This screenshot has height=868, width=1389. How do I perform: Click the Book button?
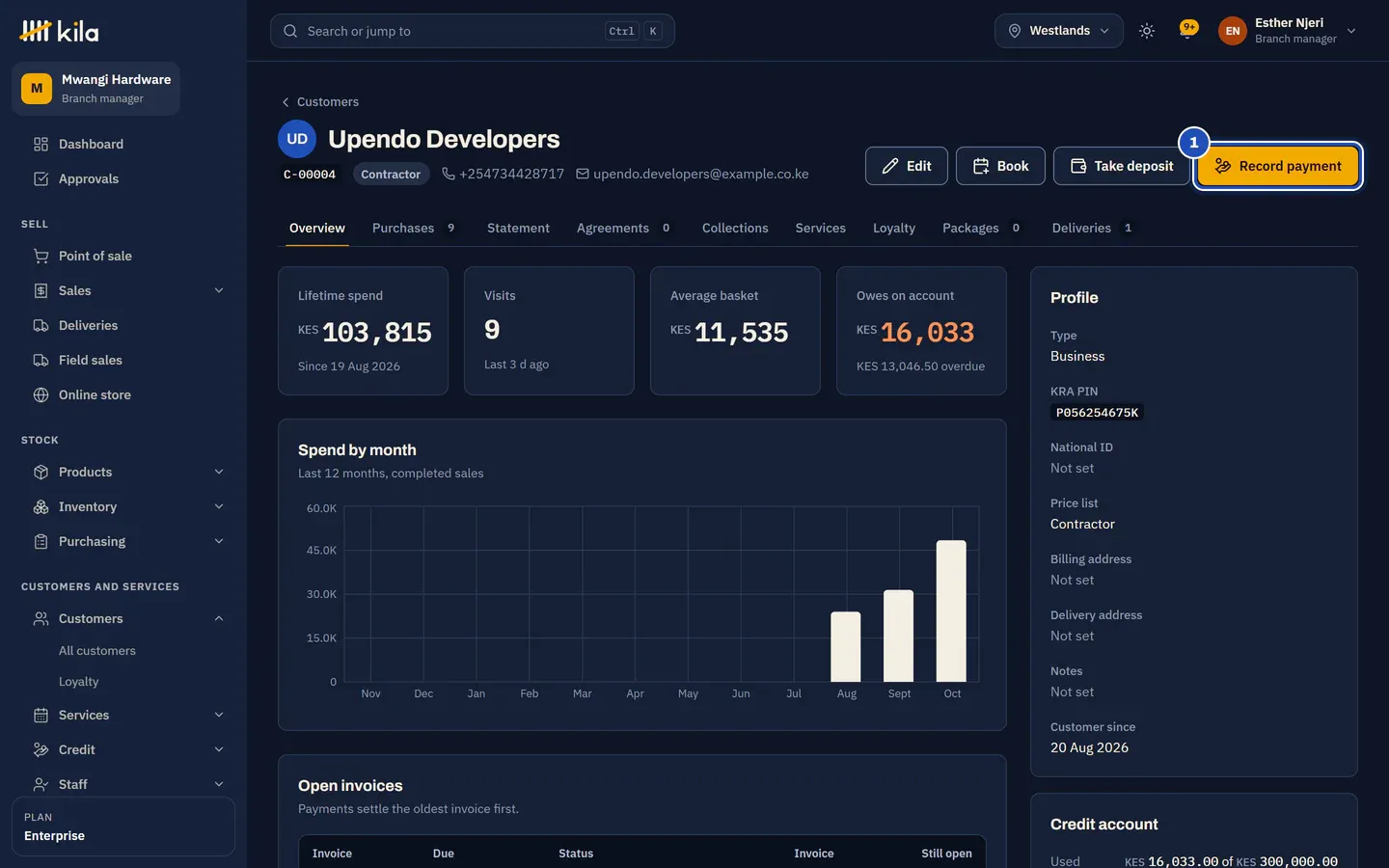coord(1000,166)
